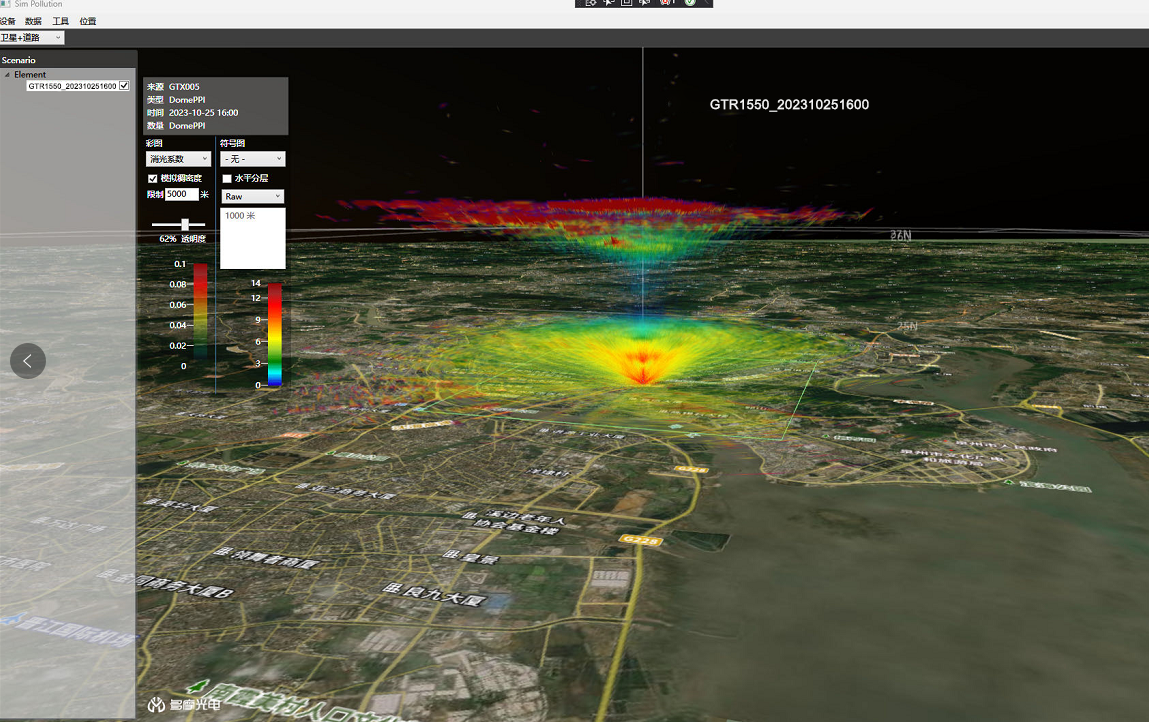
Task: Click the transparency slider handle
Action: pyautogui.click(x=185, y=225)
